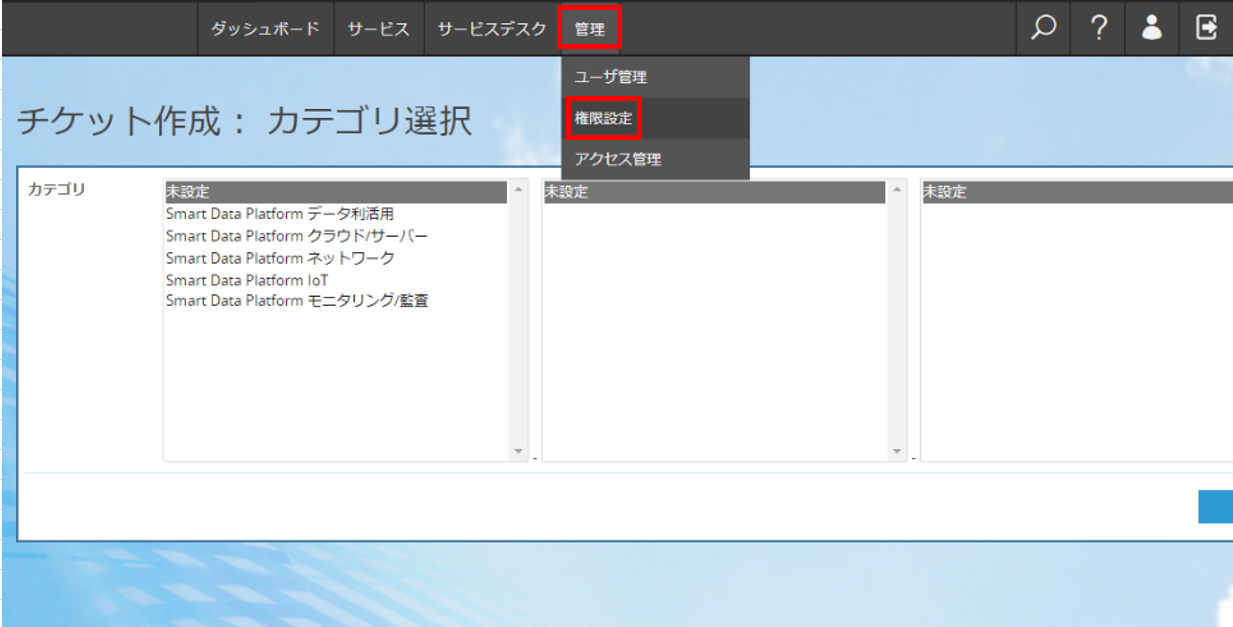This screenshot has height=627, width=1233.
Task: Select ユーザ管理 from the dropdown
Action: [x=655, y=77]
